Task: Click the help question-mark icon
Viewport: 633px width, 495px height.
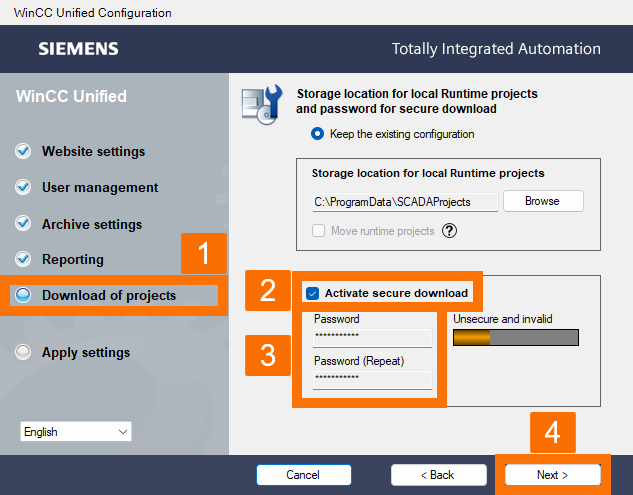Action: [449, 231]
